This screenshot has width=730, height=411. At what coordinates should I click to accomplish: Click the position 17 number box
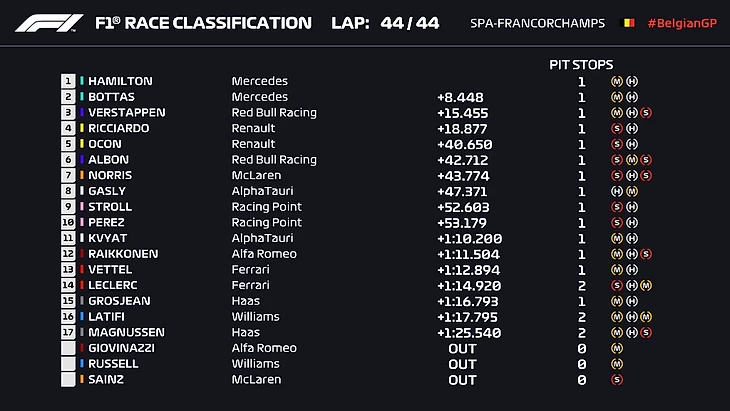[x=68, y=332]
